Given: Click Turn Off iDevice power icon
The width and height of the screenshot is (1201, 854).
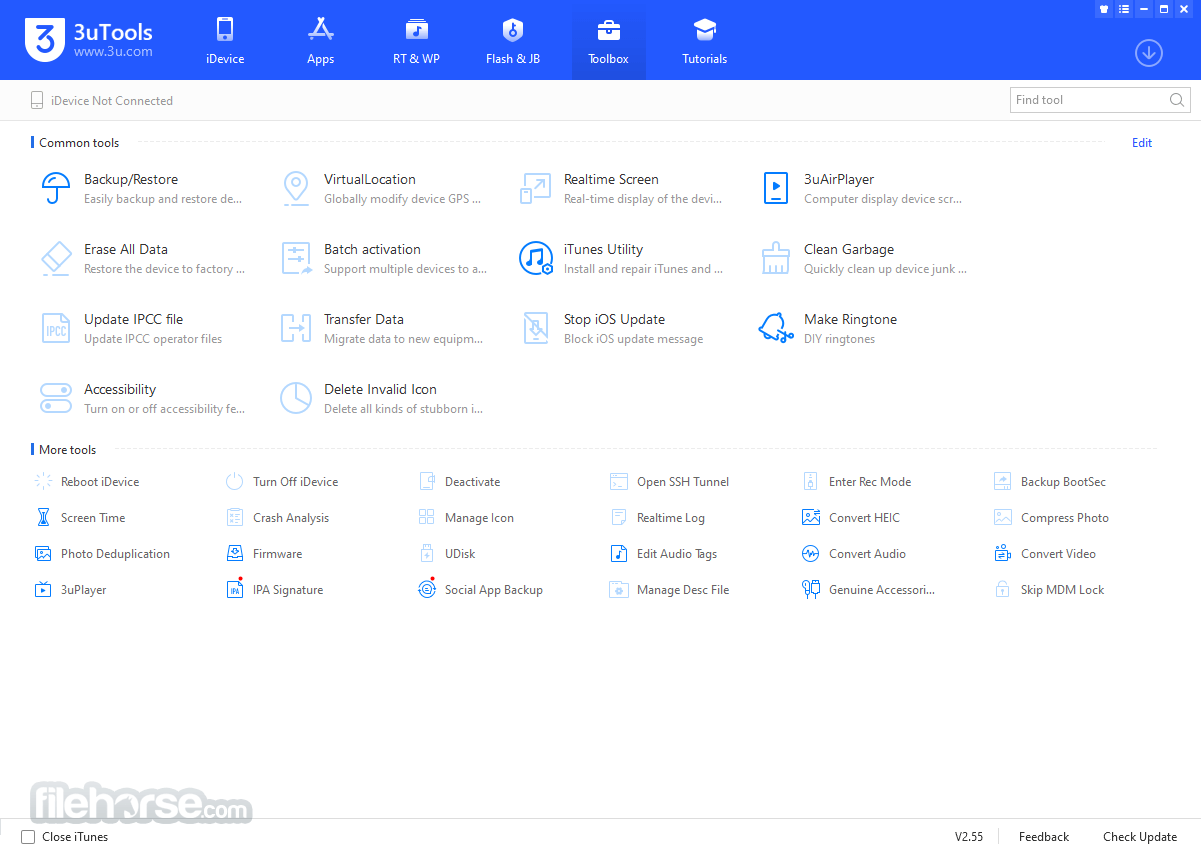Looking at the screenshot, I should [x=235, y=481].
